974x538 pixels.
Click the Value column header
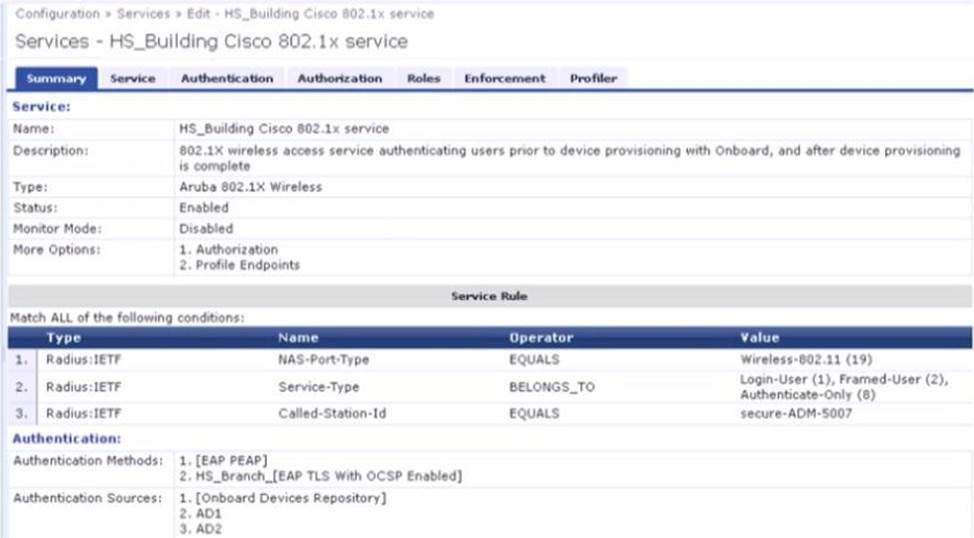coord(759,338)
